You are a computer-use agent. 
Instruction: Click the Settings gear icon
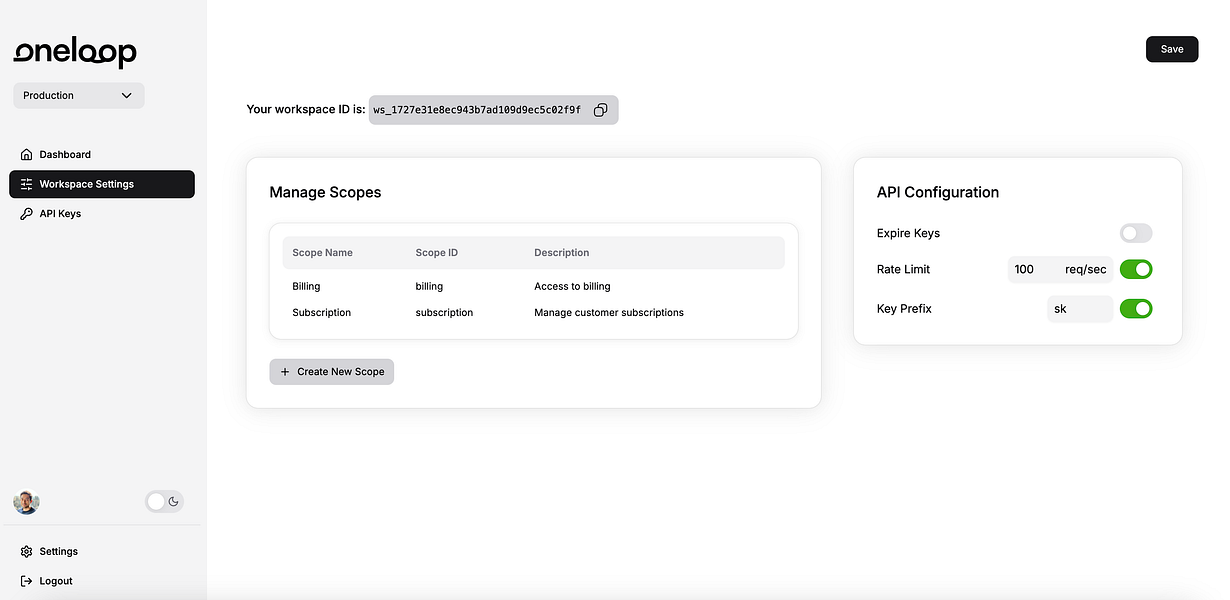(27, 552)
